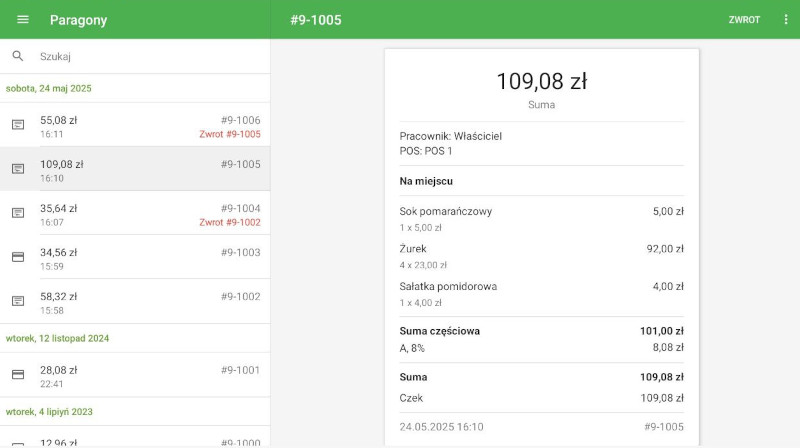Click the card icon for #9-1003
Screen dimensions: 800x448
18,257
